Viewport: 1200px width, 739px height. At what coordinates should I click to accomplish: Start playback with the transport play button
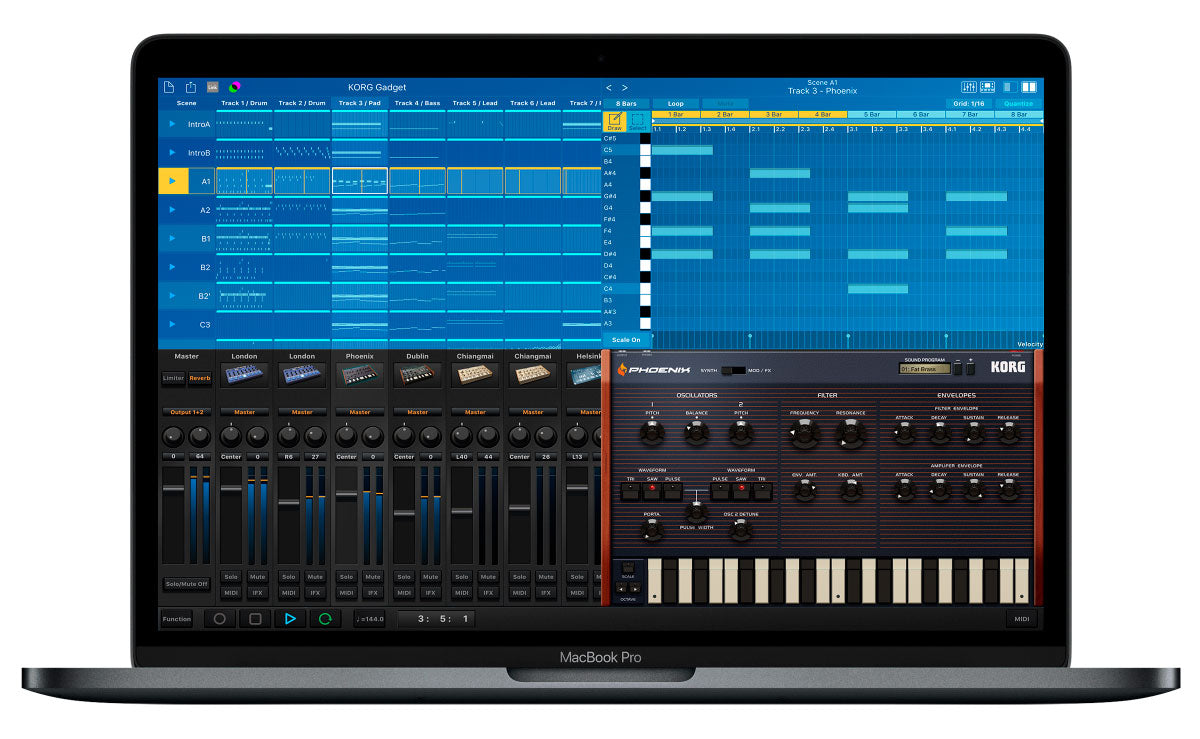[x=290, y=619]
